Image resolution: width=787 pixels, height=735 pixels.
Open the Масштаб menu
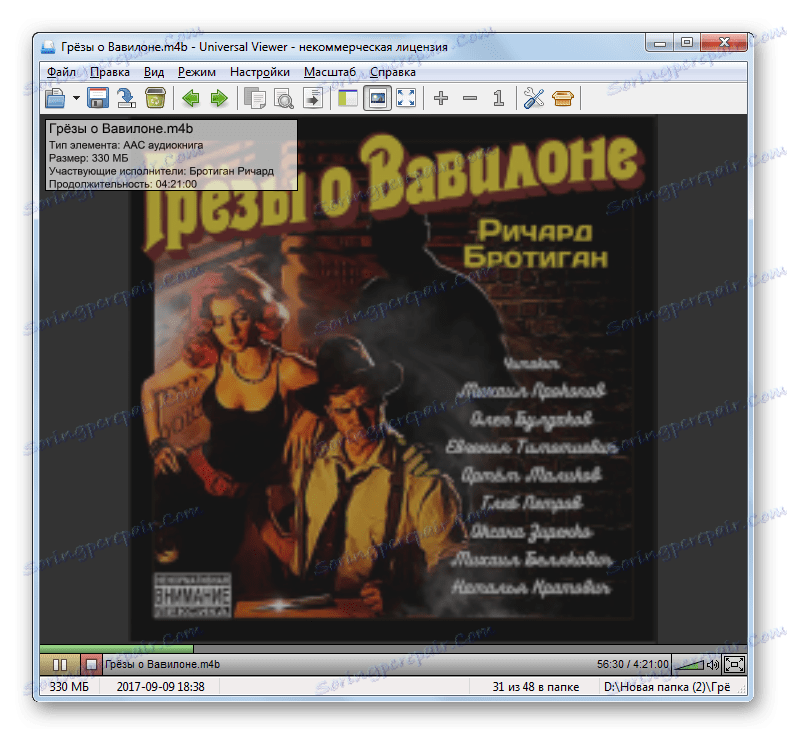(x=330, y=72)
